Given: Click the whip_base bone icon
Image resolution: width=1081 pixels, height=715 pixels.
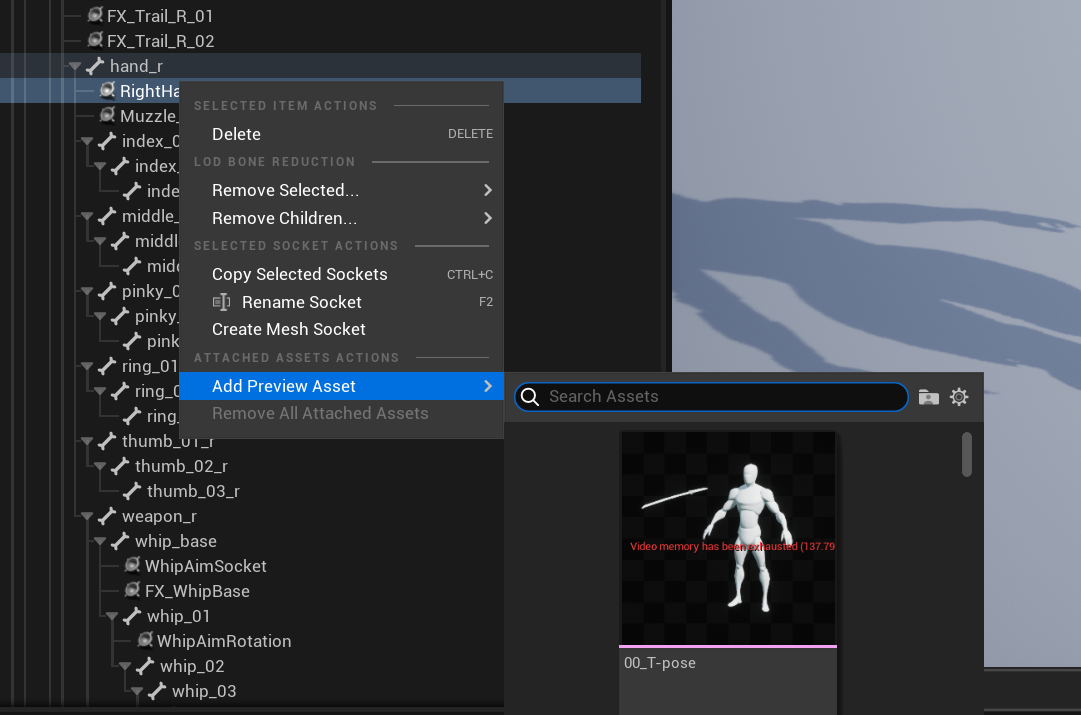Looking at the screenshot, I should pos(120,541).
